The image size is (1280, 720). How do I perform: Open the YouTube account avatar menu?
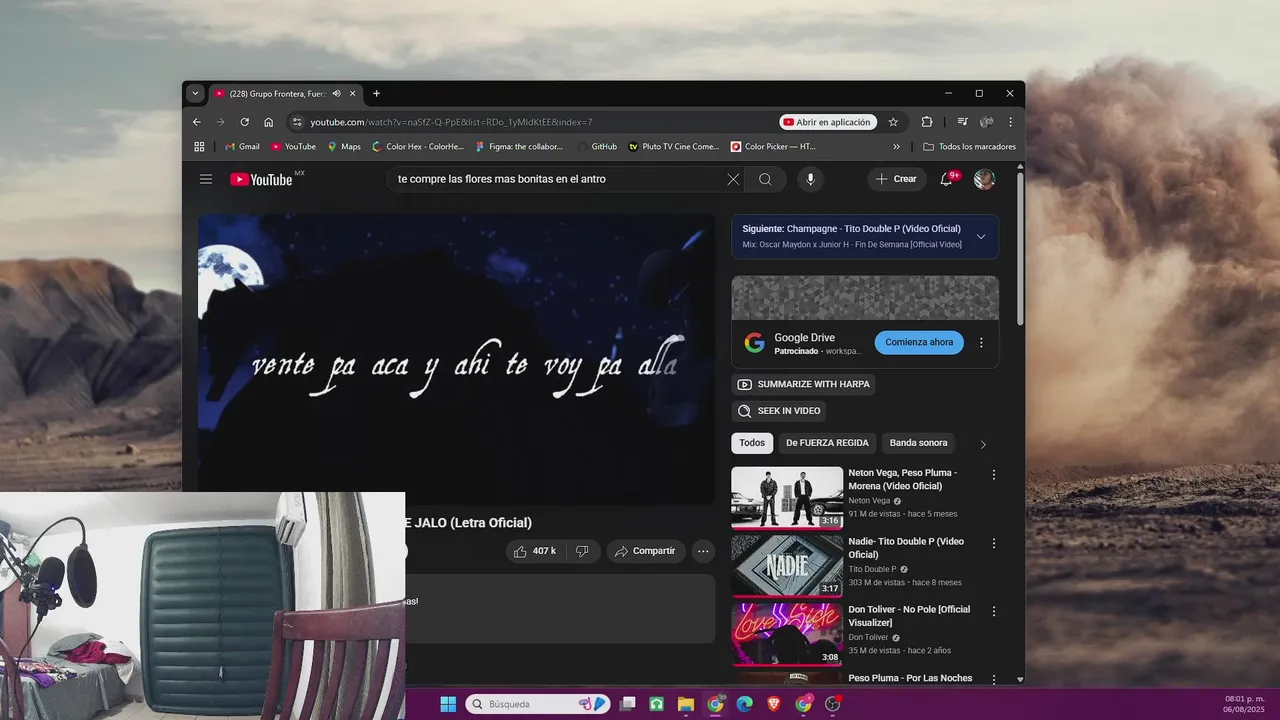(x=985, y=179)
